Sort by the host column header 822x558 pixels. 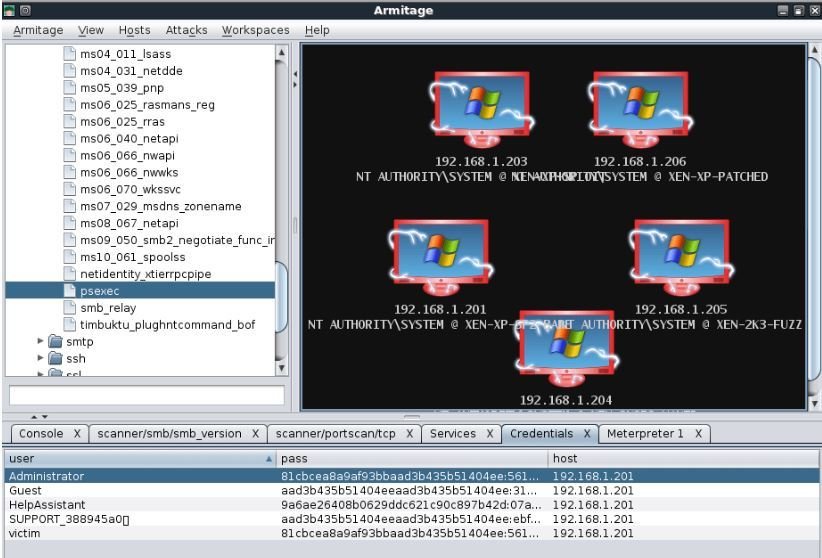[684, 459]
